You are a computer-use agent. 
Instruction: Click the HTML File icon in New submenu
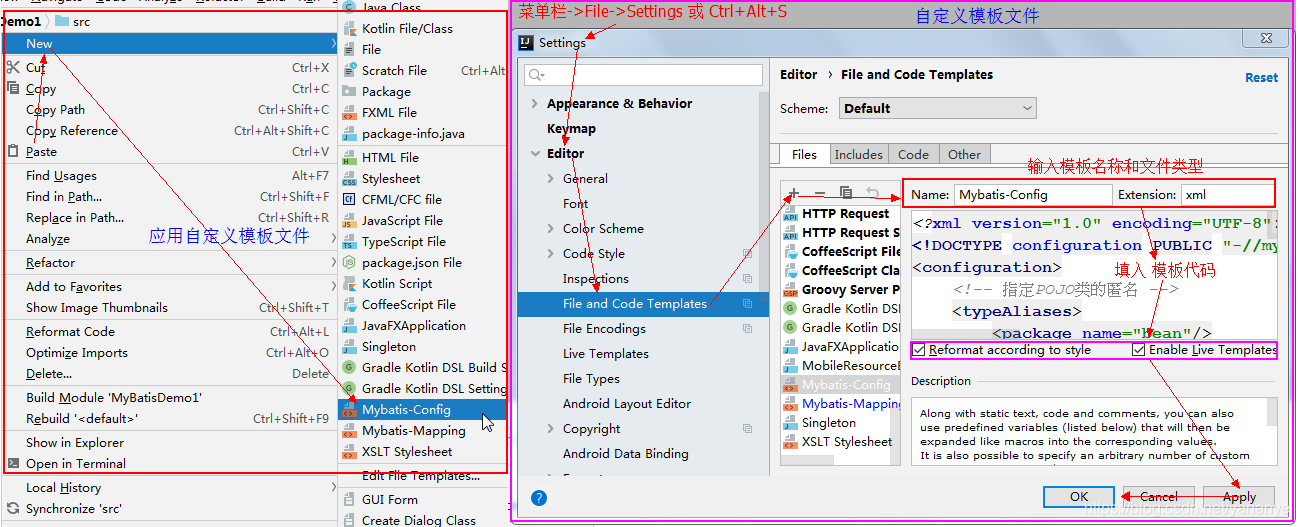pos(349,157)
